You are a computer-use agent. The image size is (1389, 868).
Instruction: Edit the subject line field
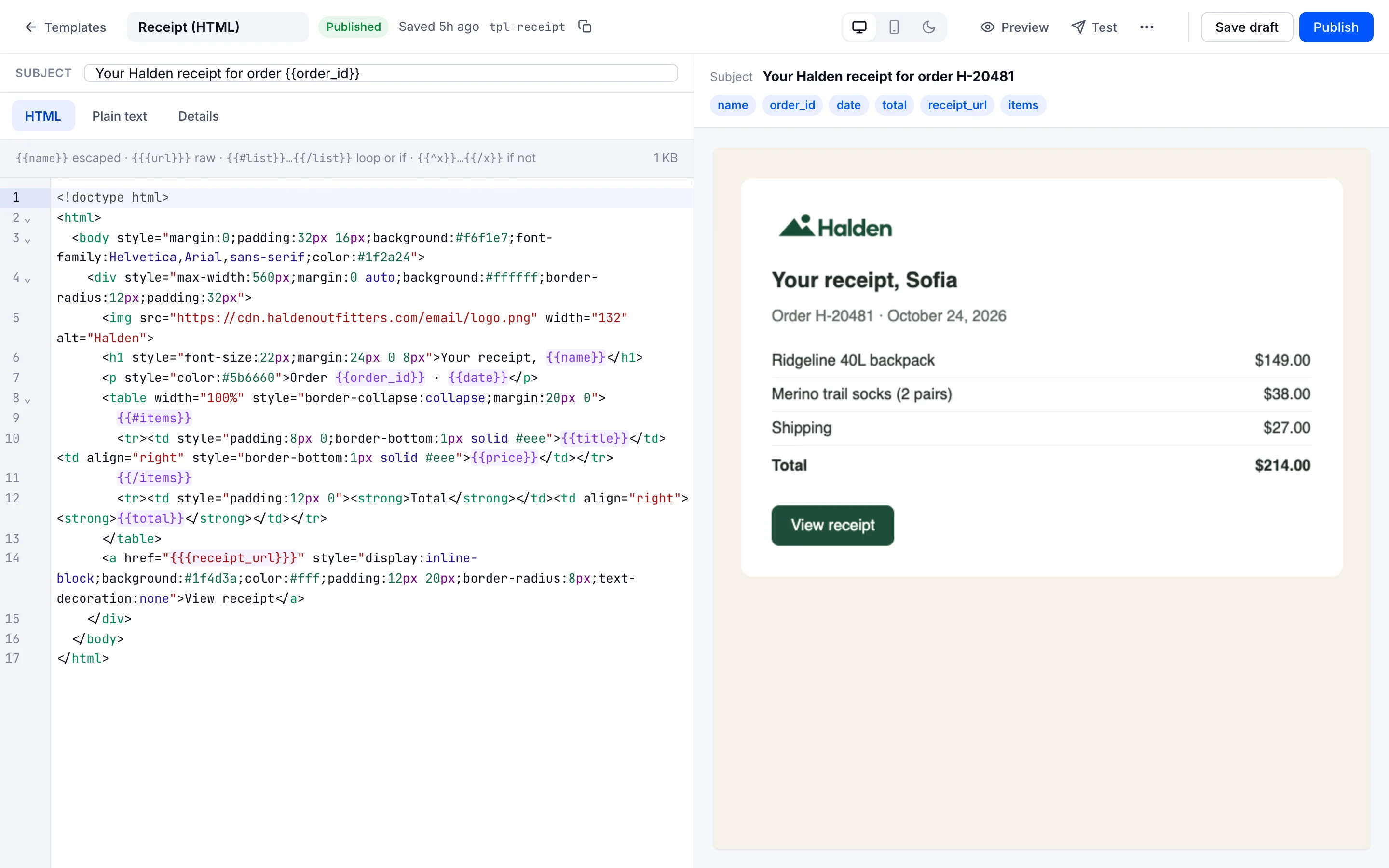coord(381,73)
